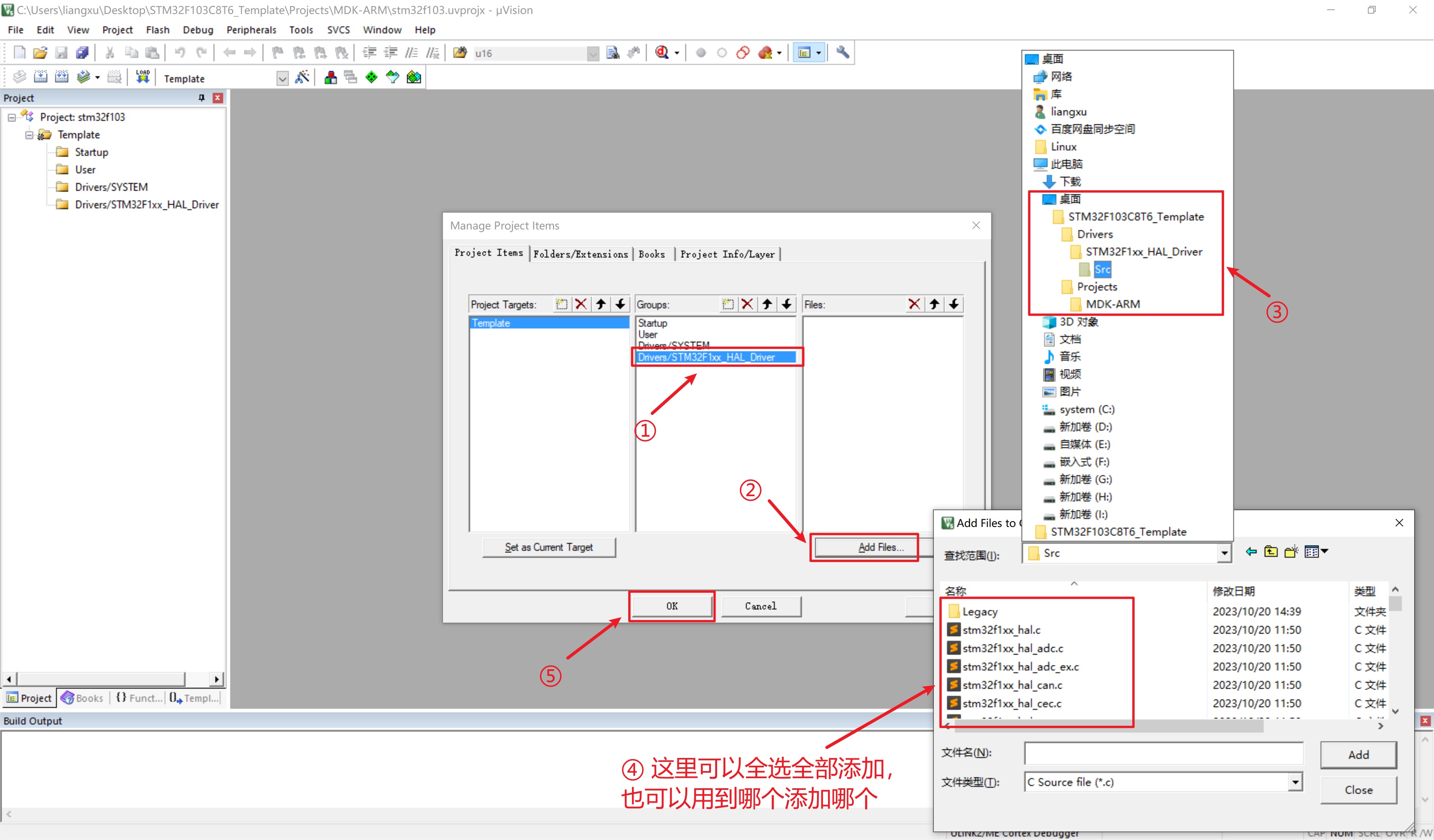Open Options for Target (magic wand icon)
The height and width of the screenshot is (840, 1434).
(303, 77)
